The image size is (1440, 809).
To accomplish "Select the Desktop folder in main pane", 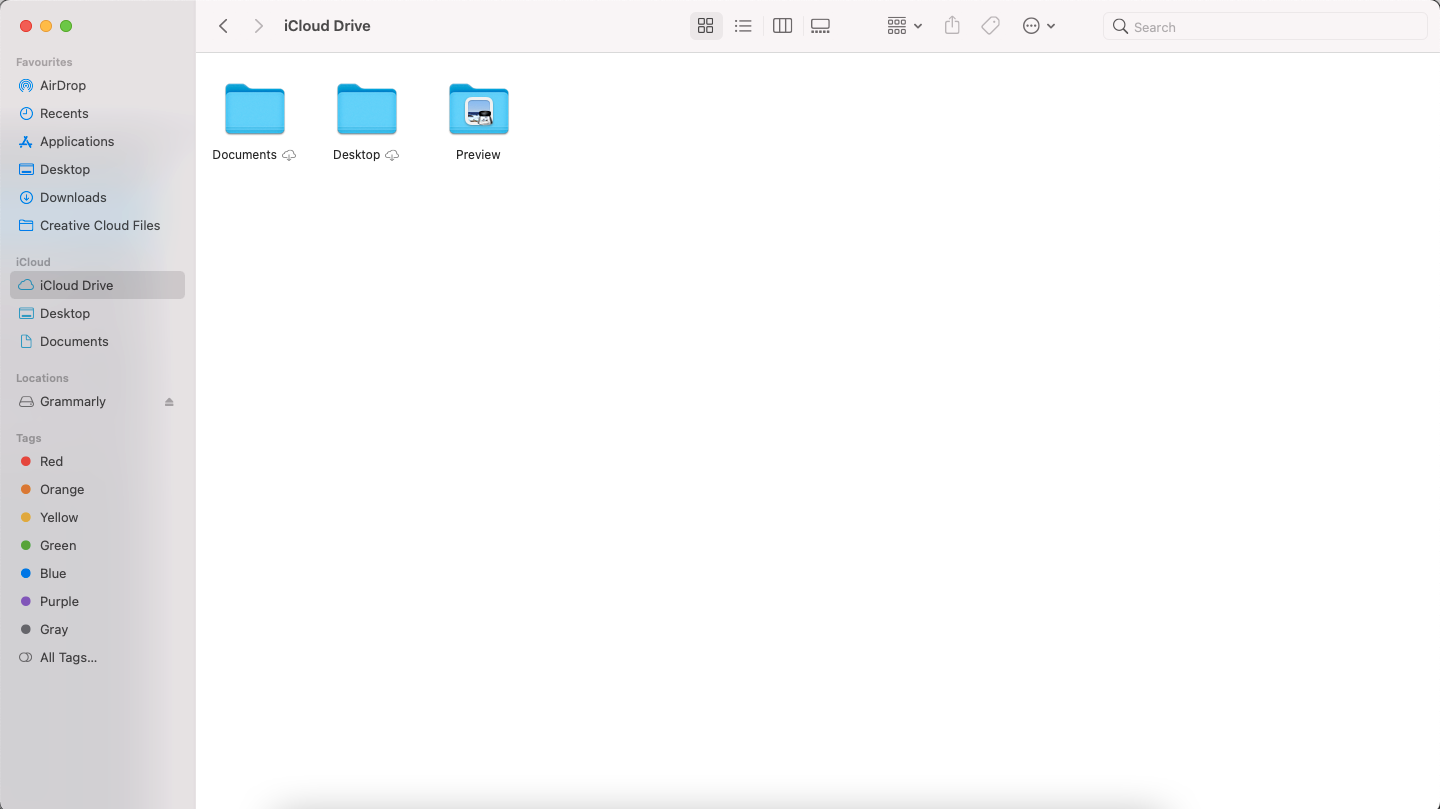I will [x=367, y=109].
